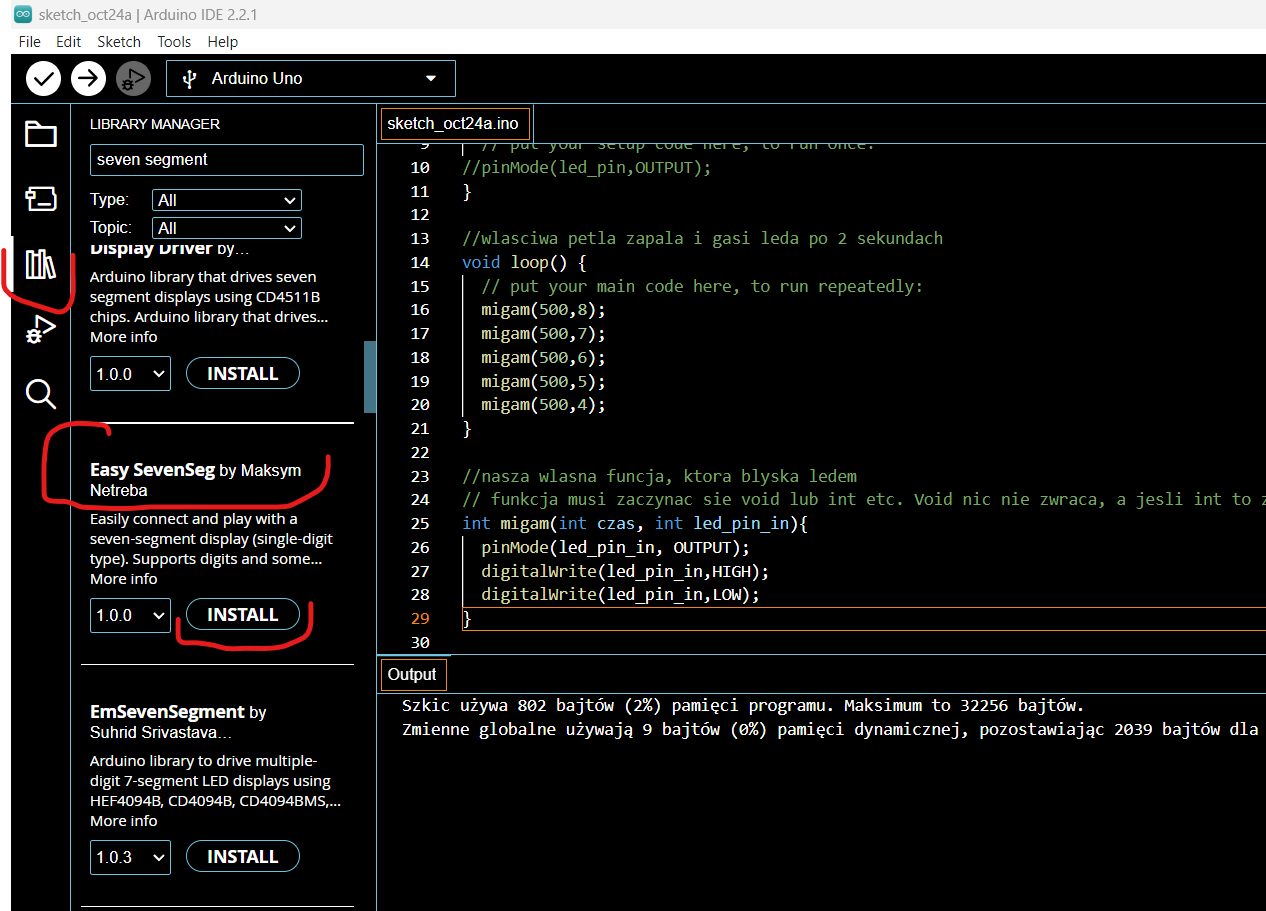Click the pinMode(led_pin_in, OUTPUT) line

[x=615, y=547]
